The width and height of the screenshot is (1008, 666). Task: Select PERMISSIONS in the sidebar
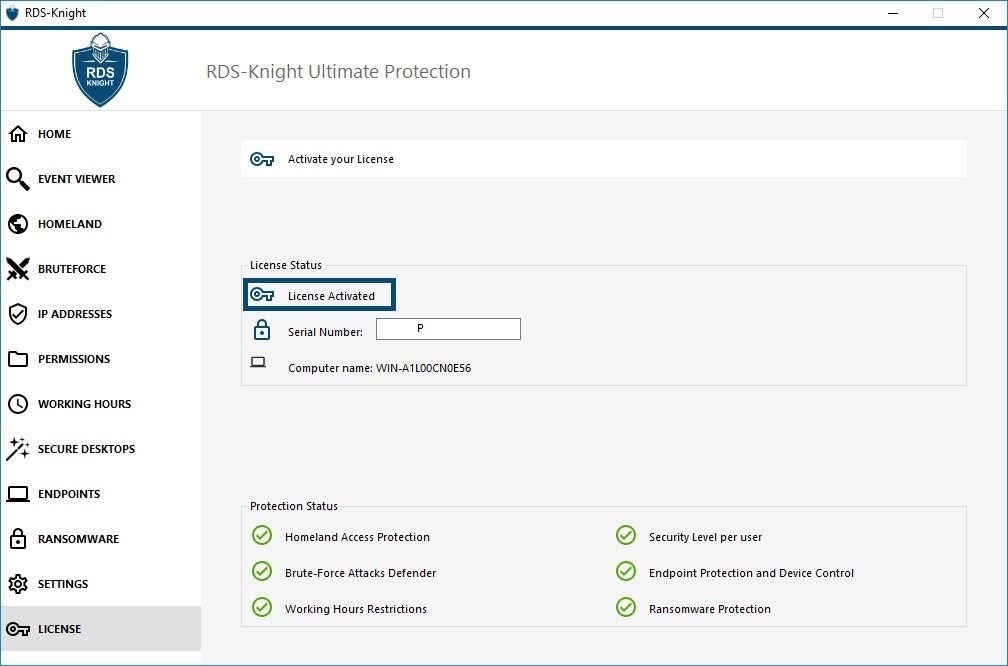coord(74,359)
